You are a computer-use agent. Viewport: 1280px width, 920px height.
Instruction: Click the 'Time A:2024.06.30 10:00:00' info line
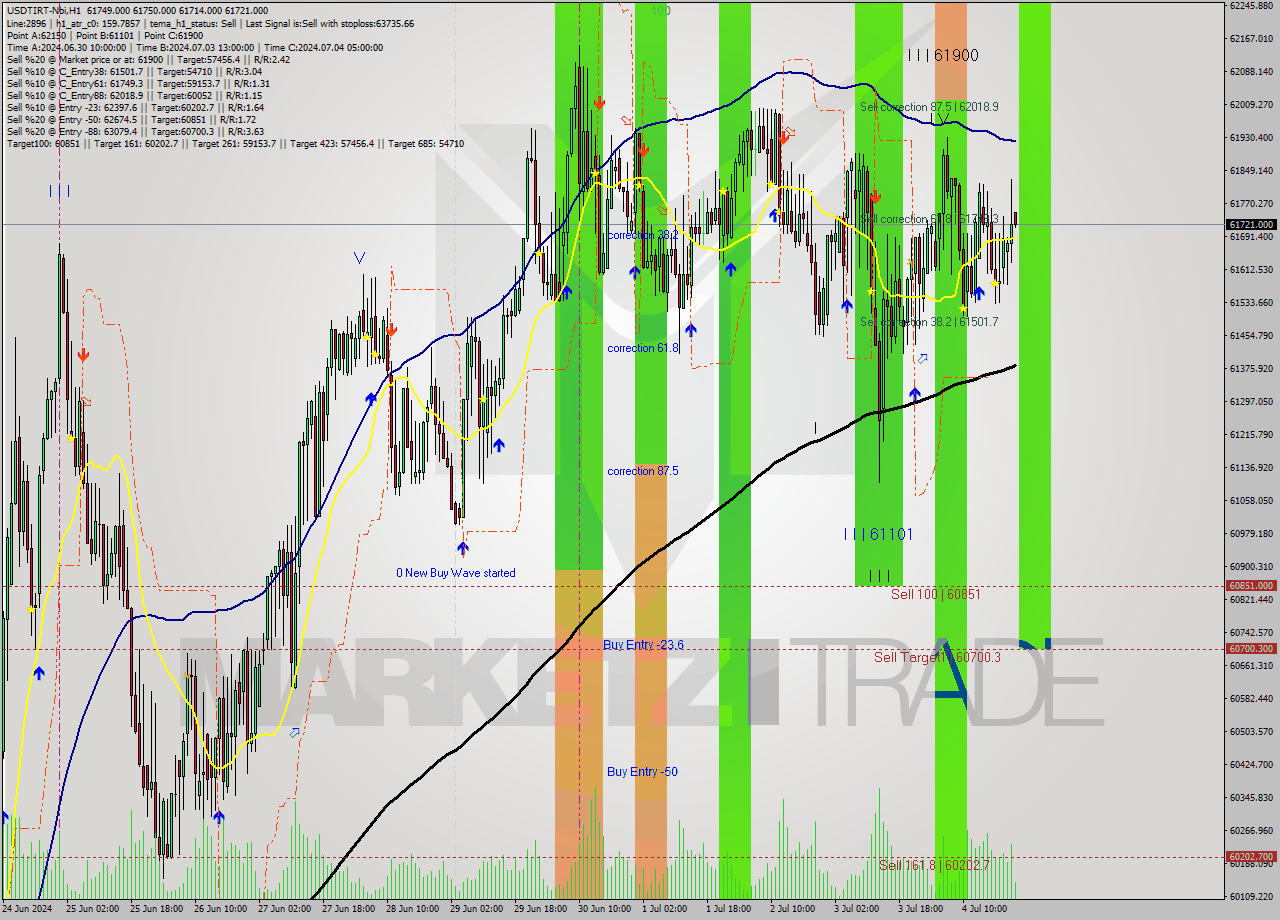point(194,47)
